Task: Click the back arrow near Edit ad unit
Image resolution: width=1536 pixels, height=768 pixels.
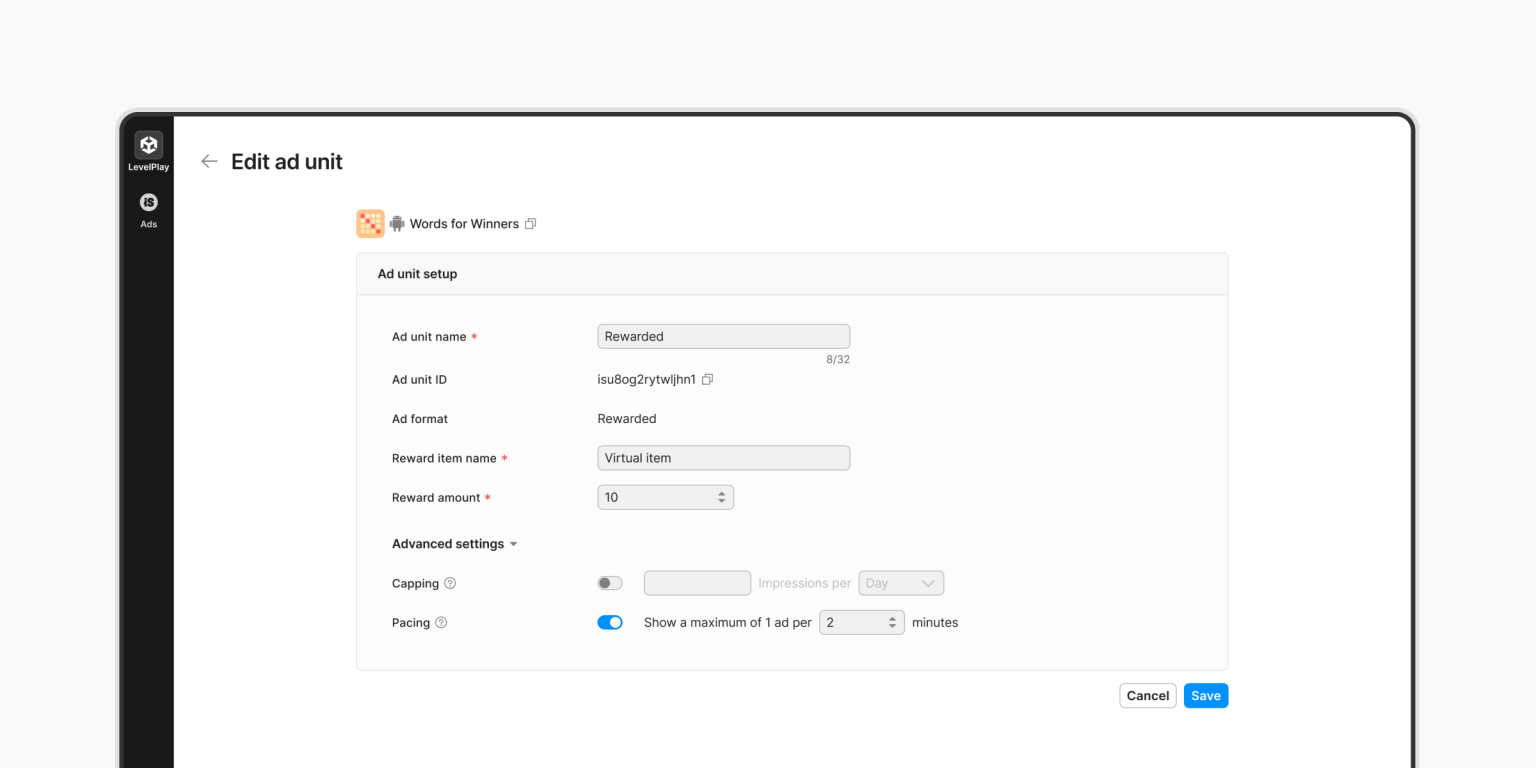Action: click(x=209, y=161)
